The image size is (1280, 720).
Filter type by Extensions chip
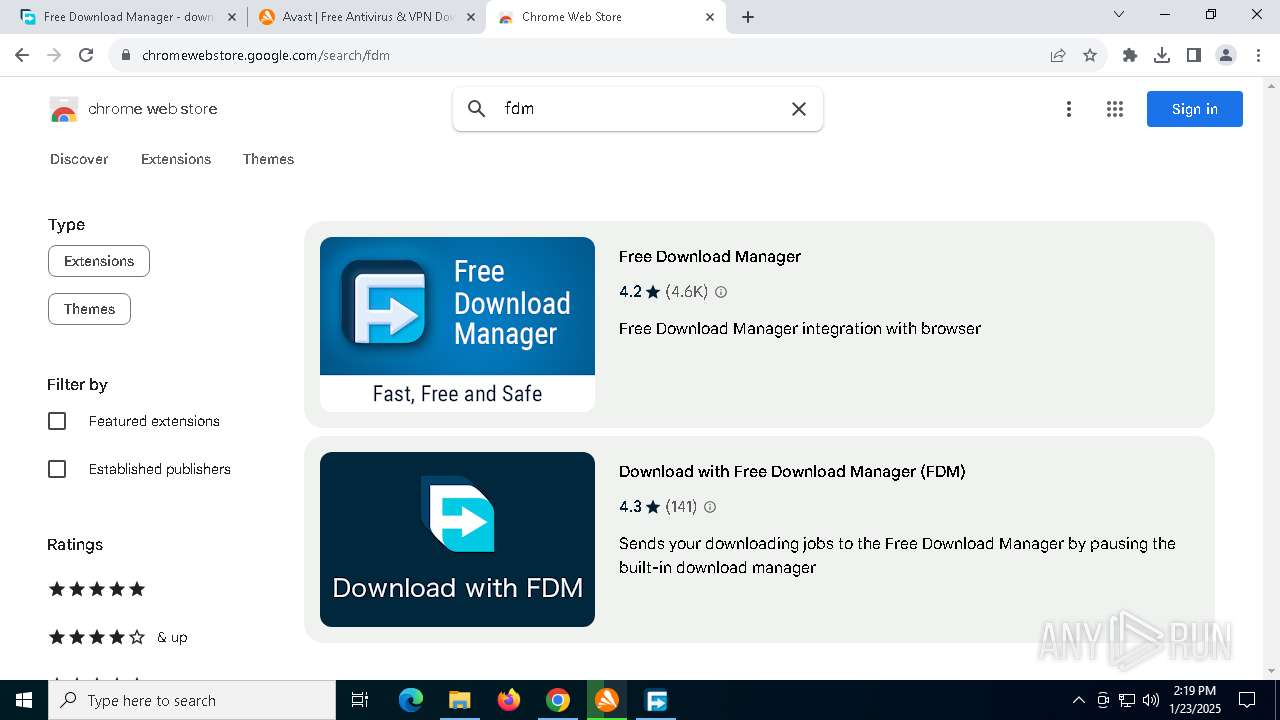point(99,261)
